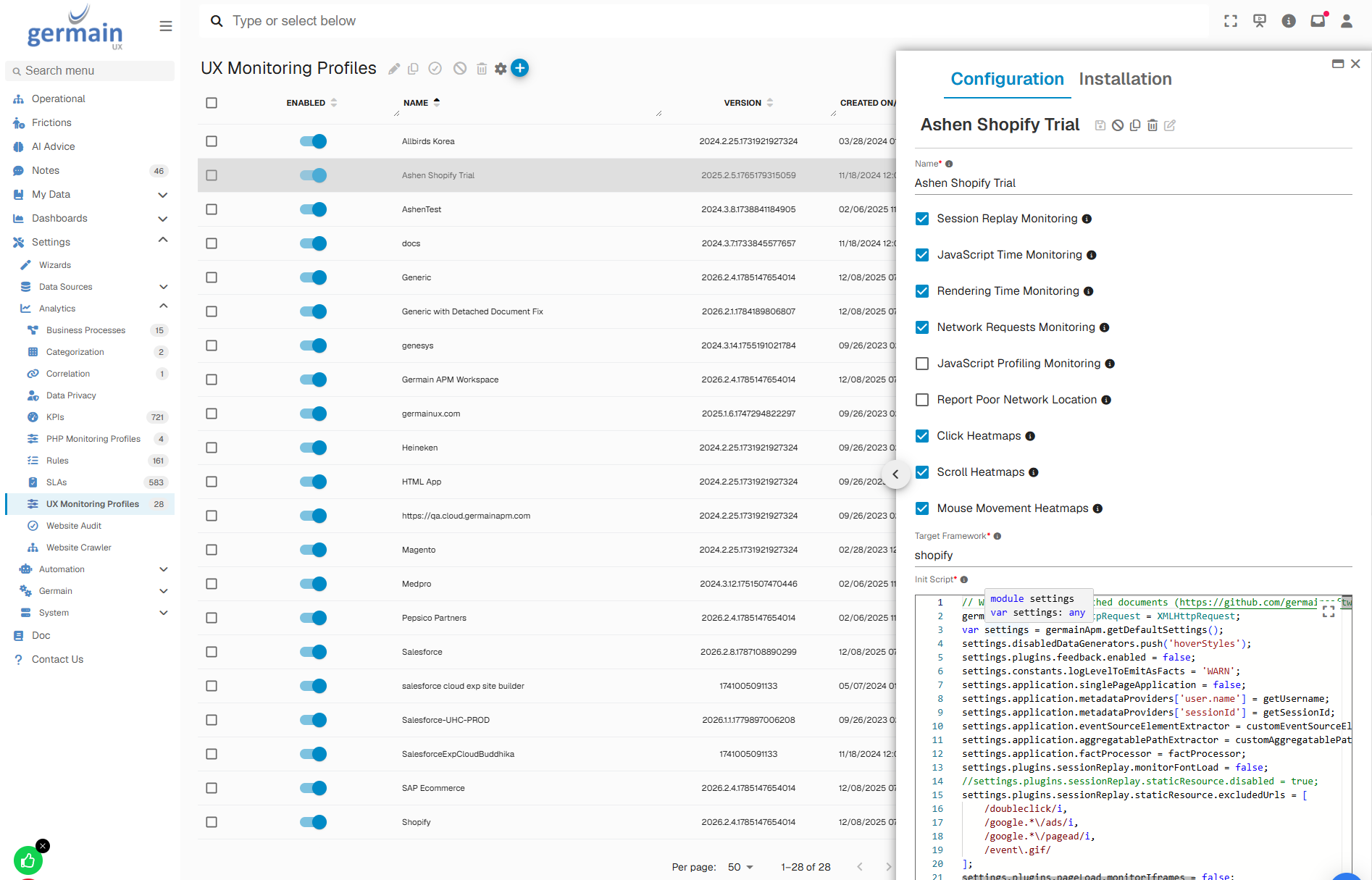Click green thumbs-up feedback button
The height and width of the screenshot is (880, 1372).
coord(28,860)
